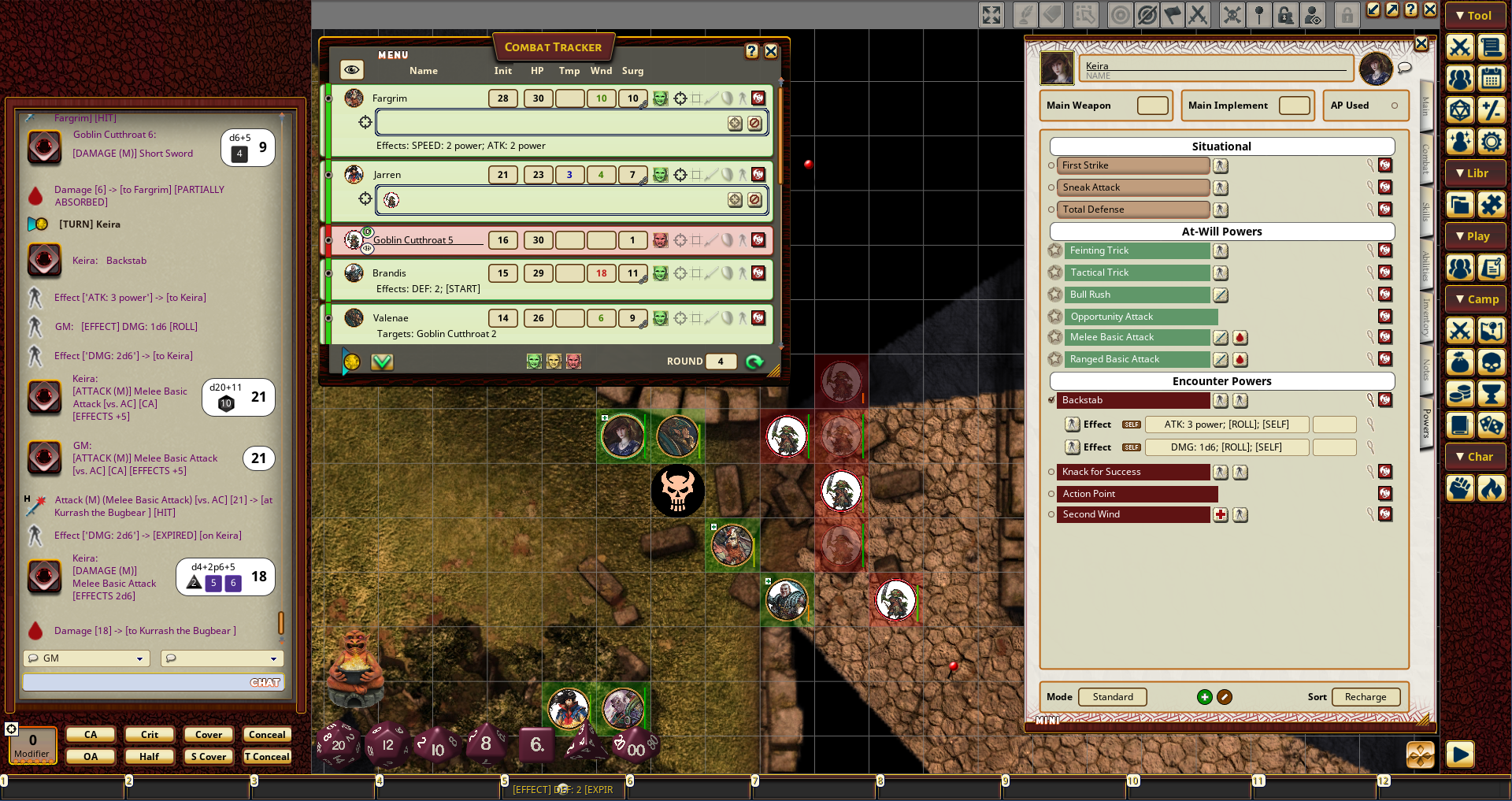Click the Recharge sort button
1512x801 pixels.
[1366, 697]
